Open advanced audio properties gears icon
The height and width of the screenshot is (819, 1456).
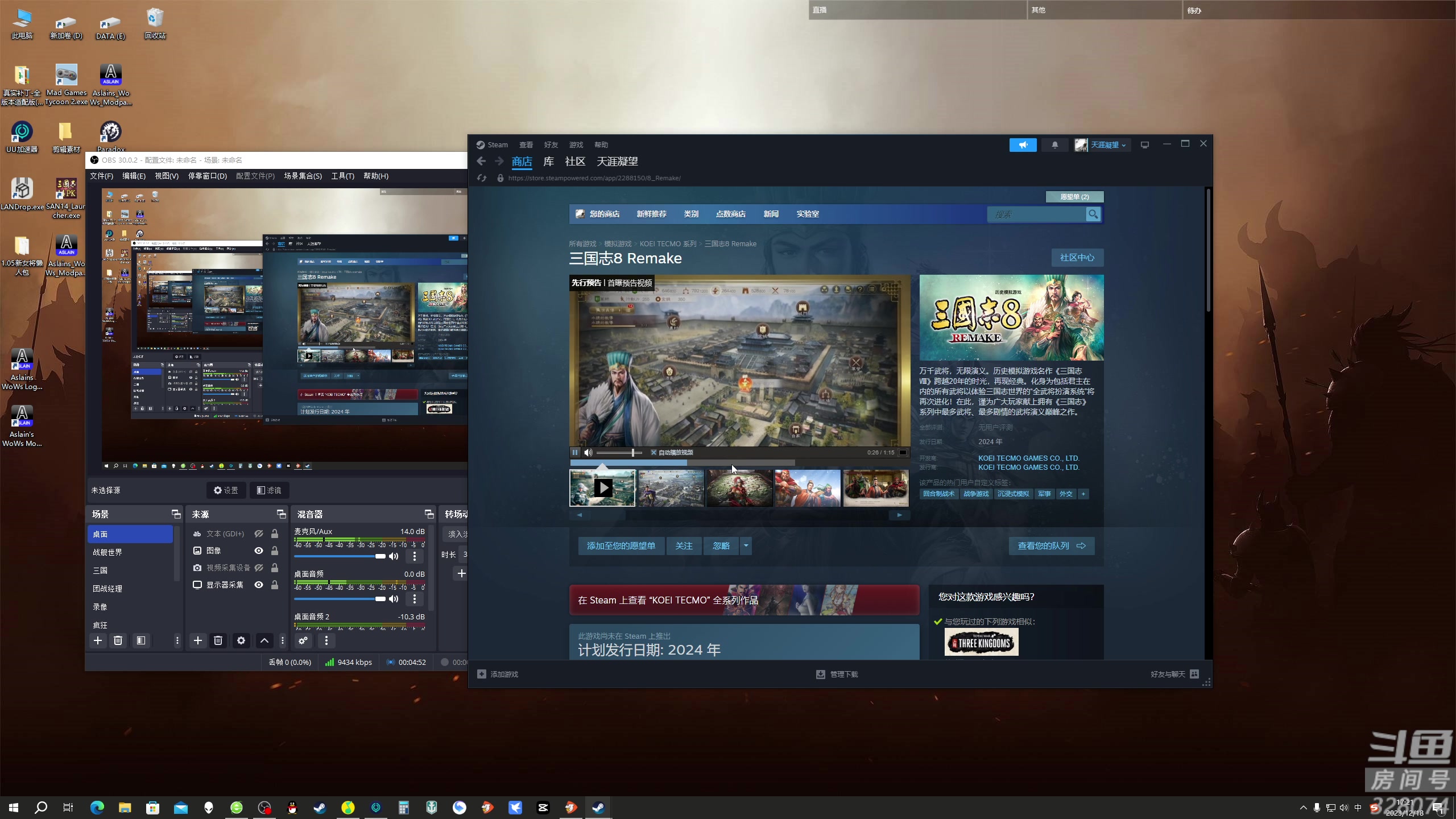point(303,641)
